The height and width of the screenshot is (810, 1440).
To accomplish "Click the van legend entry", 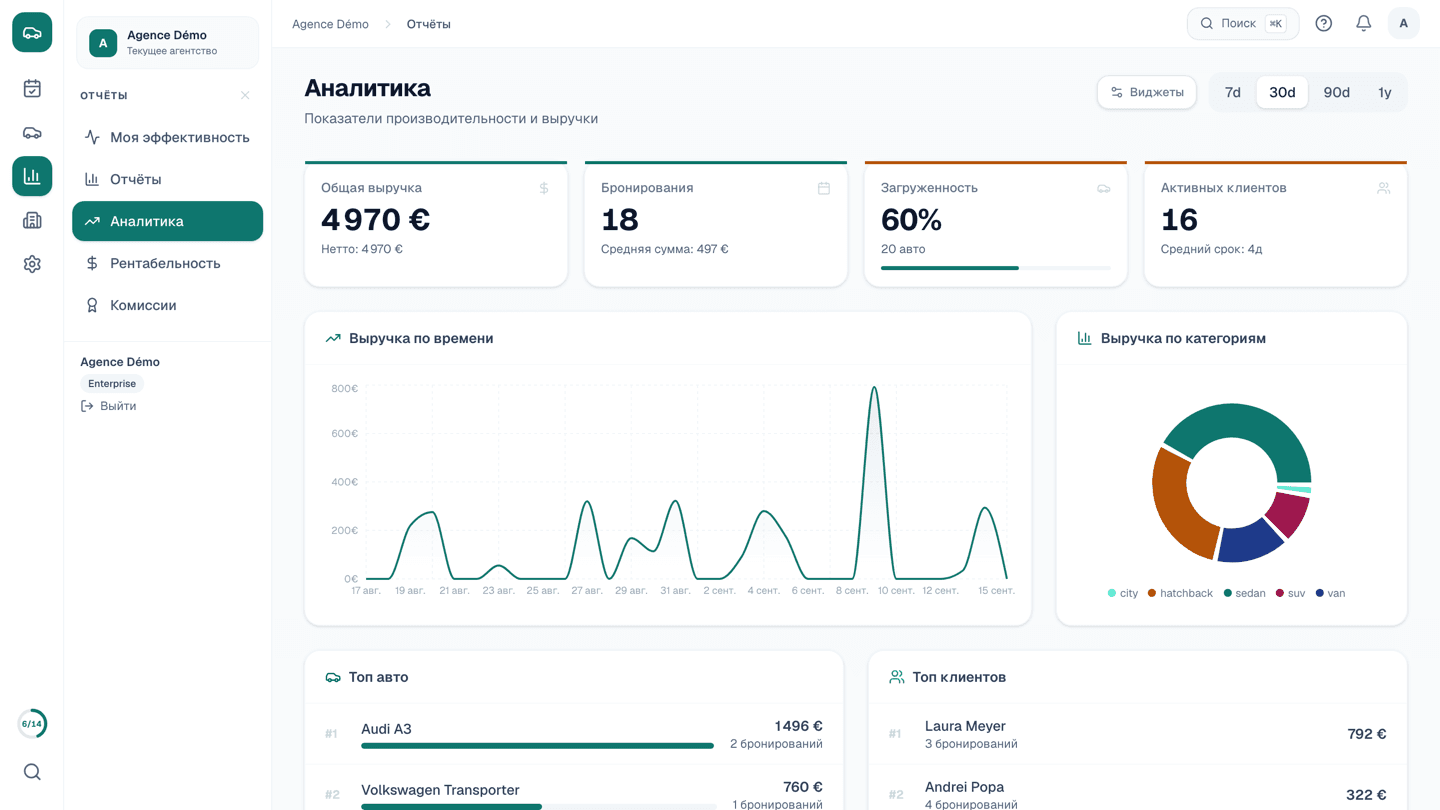I will click(x=1330, y=593).
